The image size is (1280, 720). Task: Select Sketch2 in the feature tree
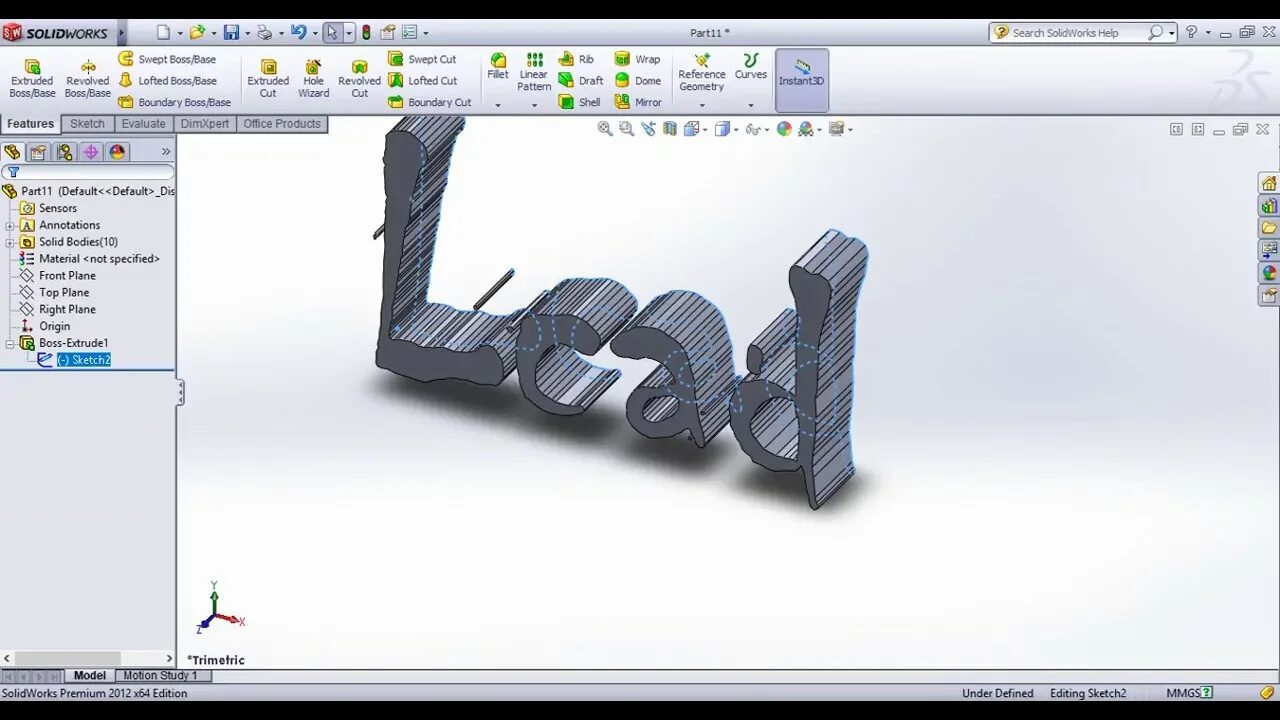tap(84, 360)
